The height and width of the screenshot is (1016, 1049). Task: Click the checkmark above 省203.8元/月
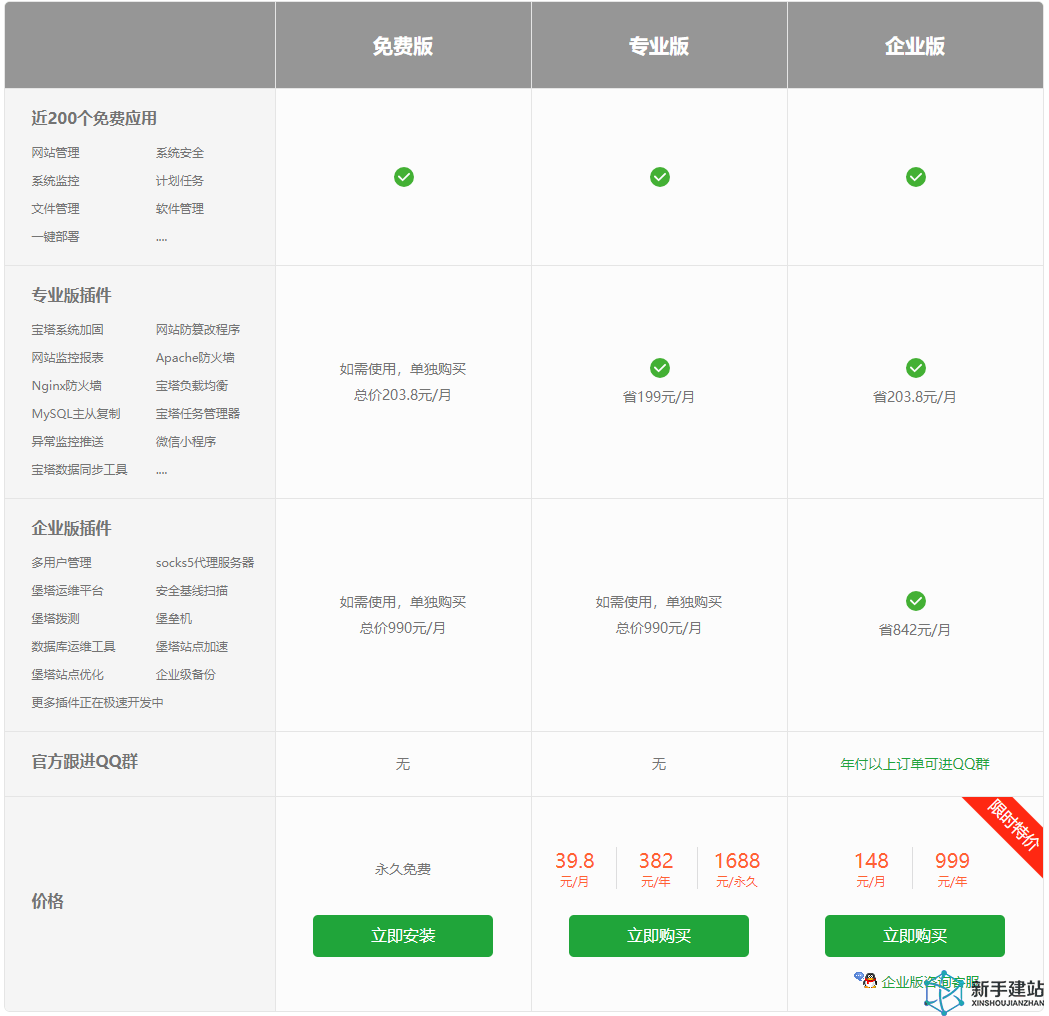coord(916,368)
